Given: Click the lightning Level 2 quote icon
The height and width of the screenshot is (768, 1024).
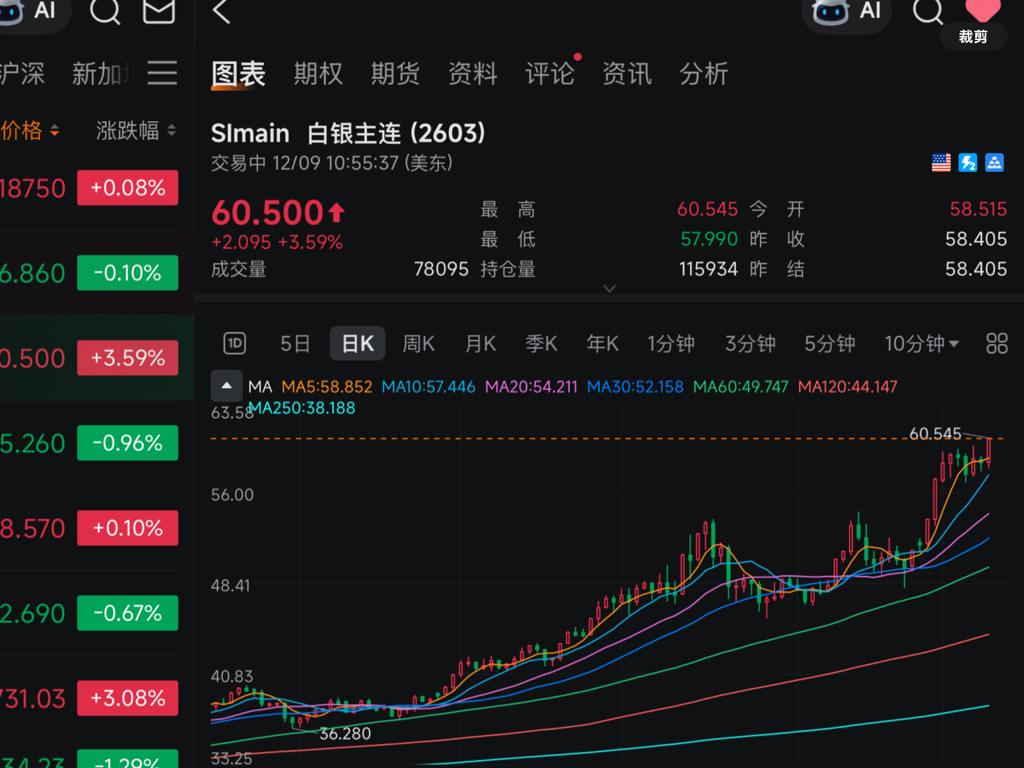Looking at the screenshot, I should pos(968,163).
